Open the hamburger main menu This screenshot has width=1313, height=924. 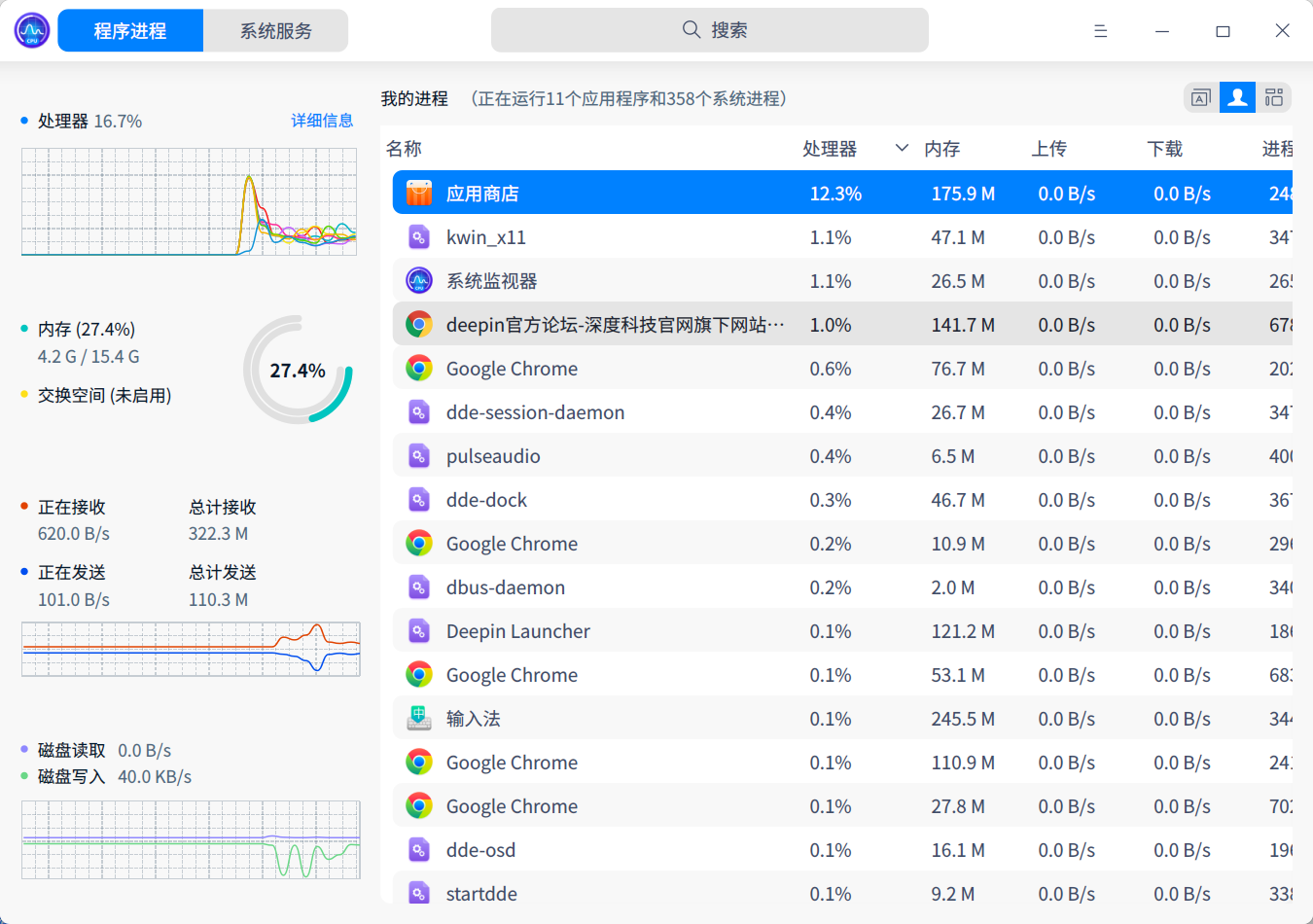coord(1100,30)
